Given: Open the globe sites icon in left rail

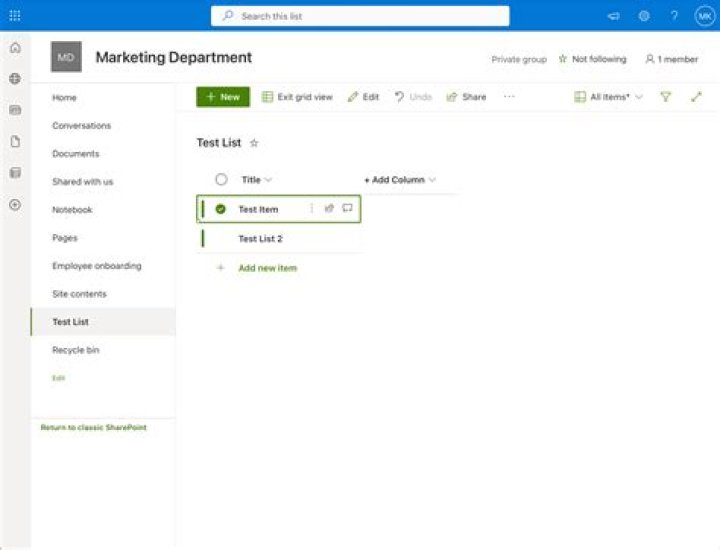Looking at the screenshot, I should pyautogui.click(x=15, y=79).
